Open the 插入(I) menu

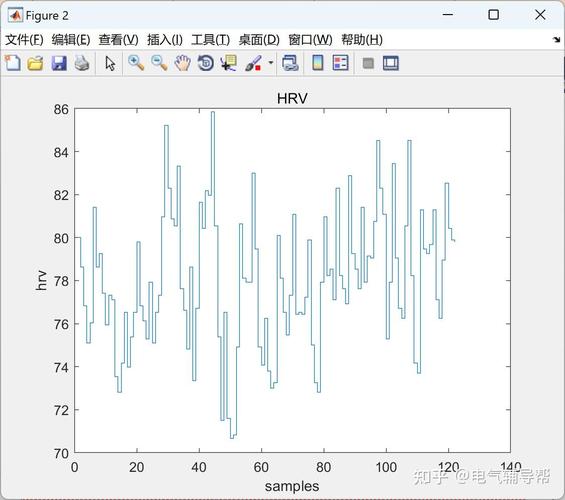[x=165, y=40]
